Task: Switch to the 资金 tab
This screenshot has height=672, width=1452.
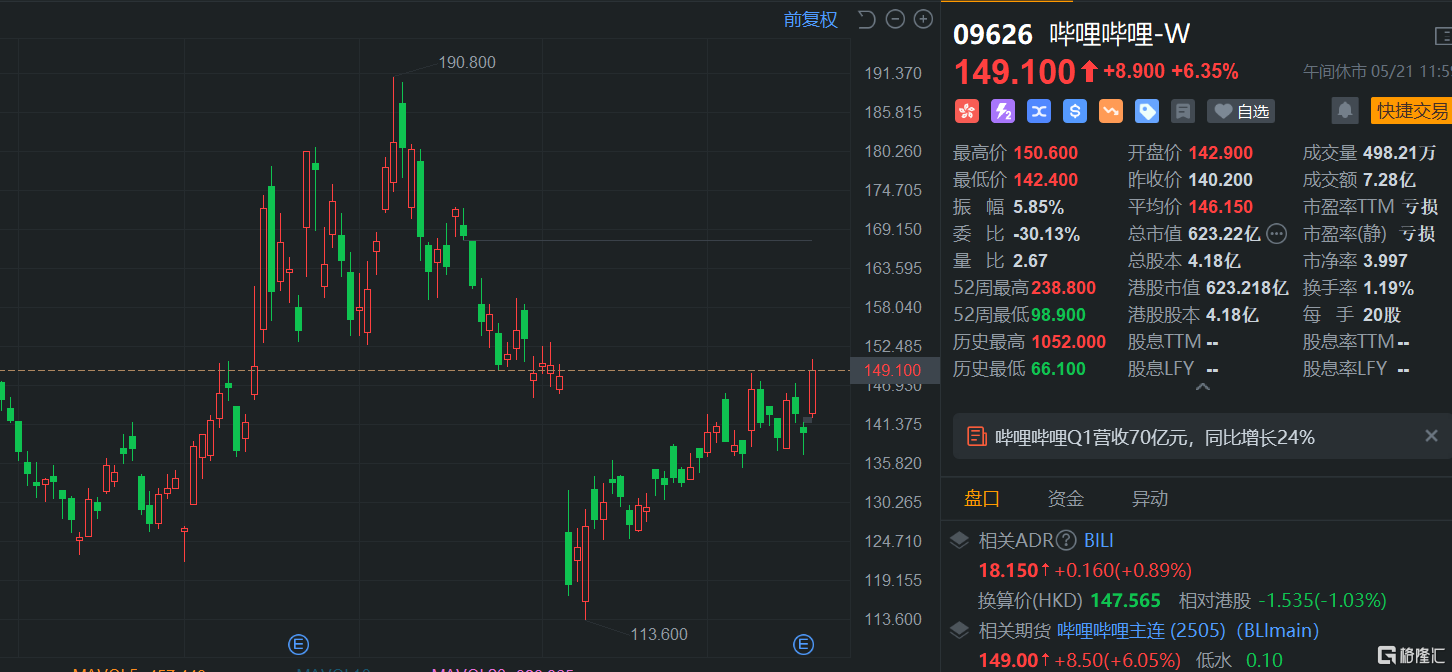Action: coord(1066,498)
